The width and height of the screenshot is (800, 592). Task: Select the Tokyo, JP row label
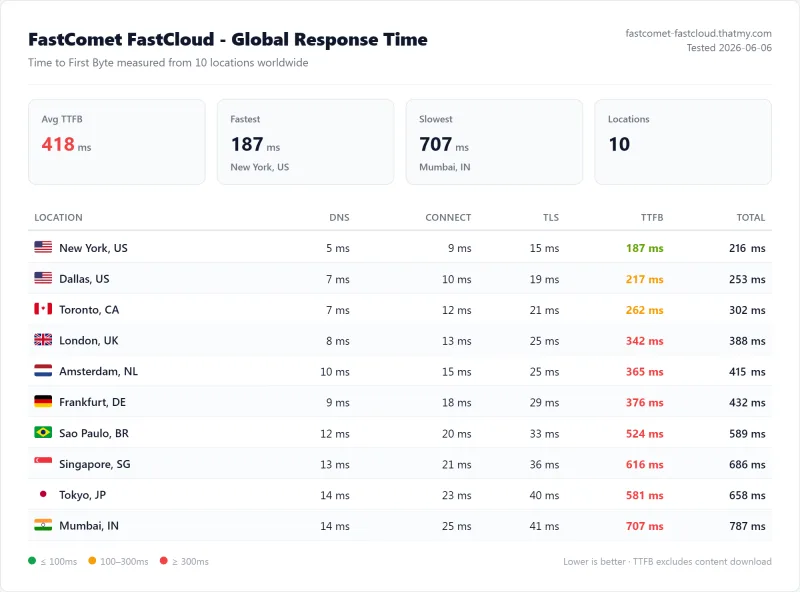[x=83, y=495]
